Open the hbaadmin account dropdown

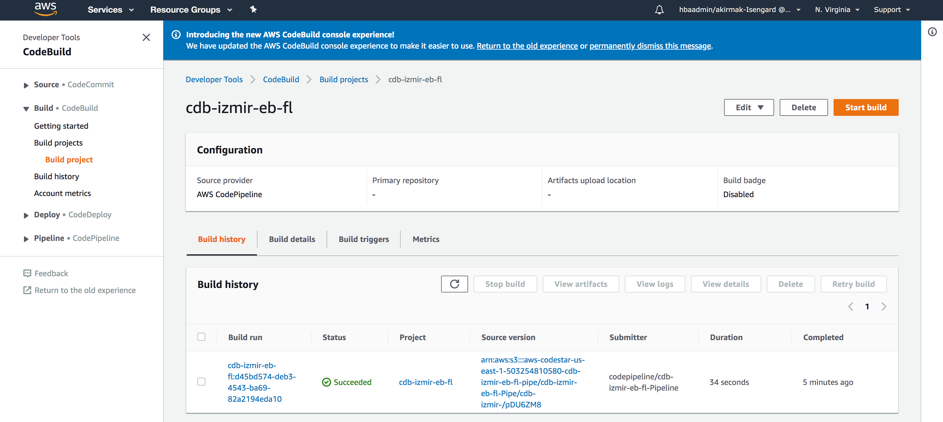(x=739, y=10)
